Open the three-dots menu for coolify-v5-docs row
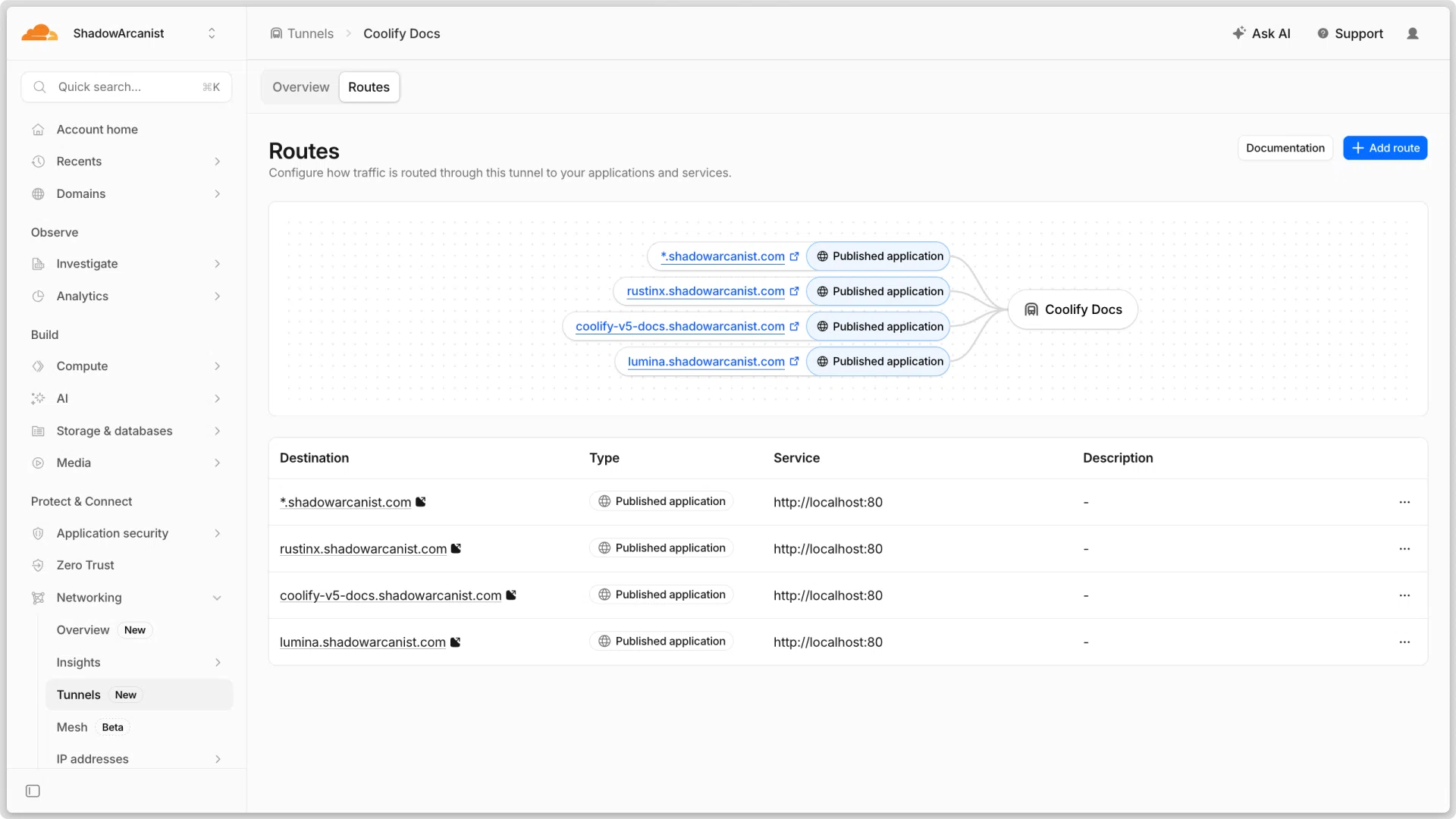Viewport: 1456px width, 819px height. point(1404,595)
